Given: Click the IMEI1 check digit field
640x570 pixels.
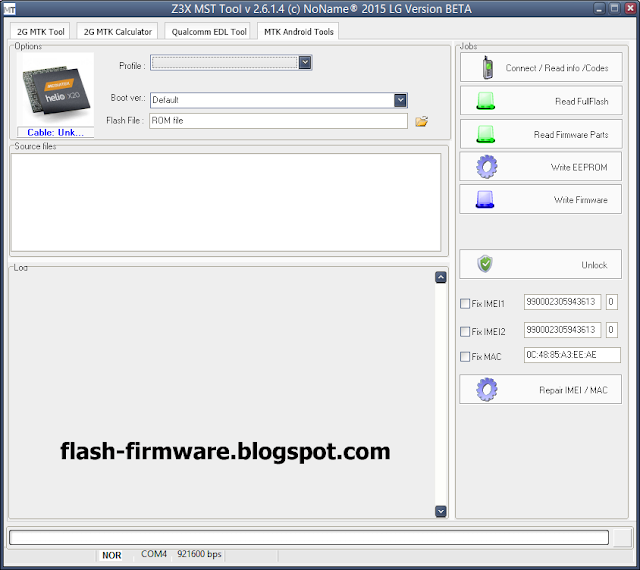Looking at the screenshot, I should pos(611,302).
